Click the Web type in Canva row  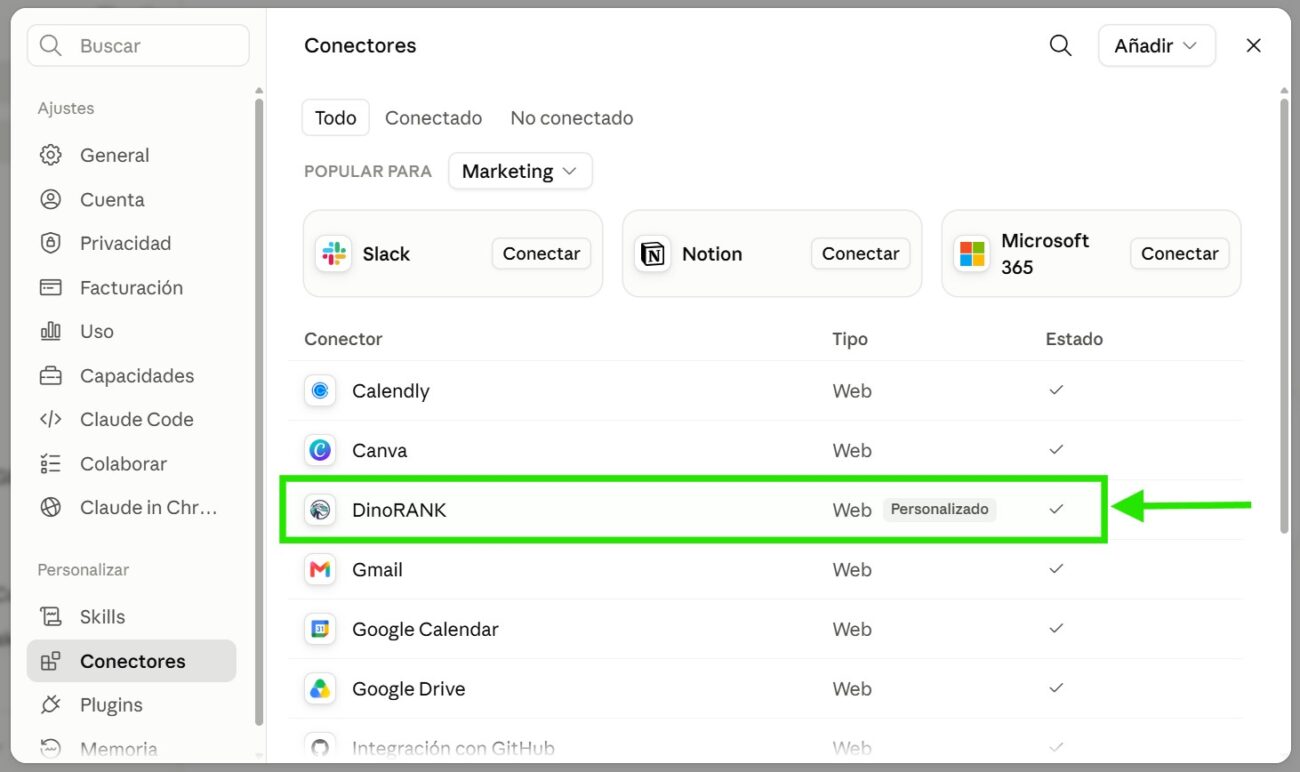(852, 451)
